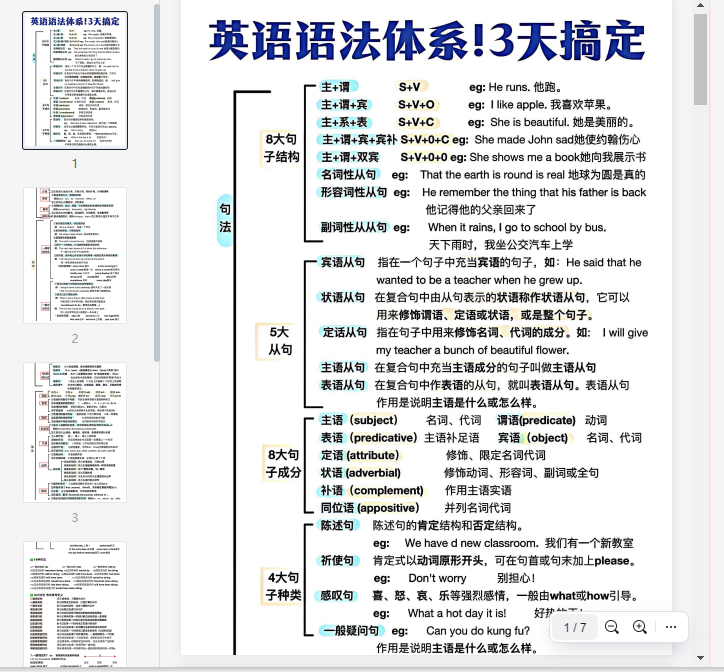Viewport: 724px width, 672px height.
Task: Click the zoom in magnifier icon
Action: coord(640,627)
